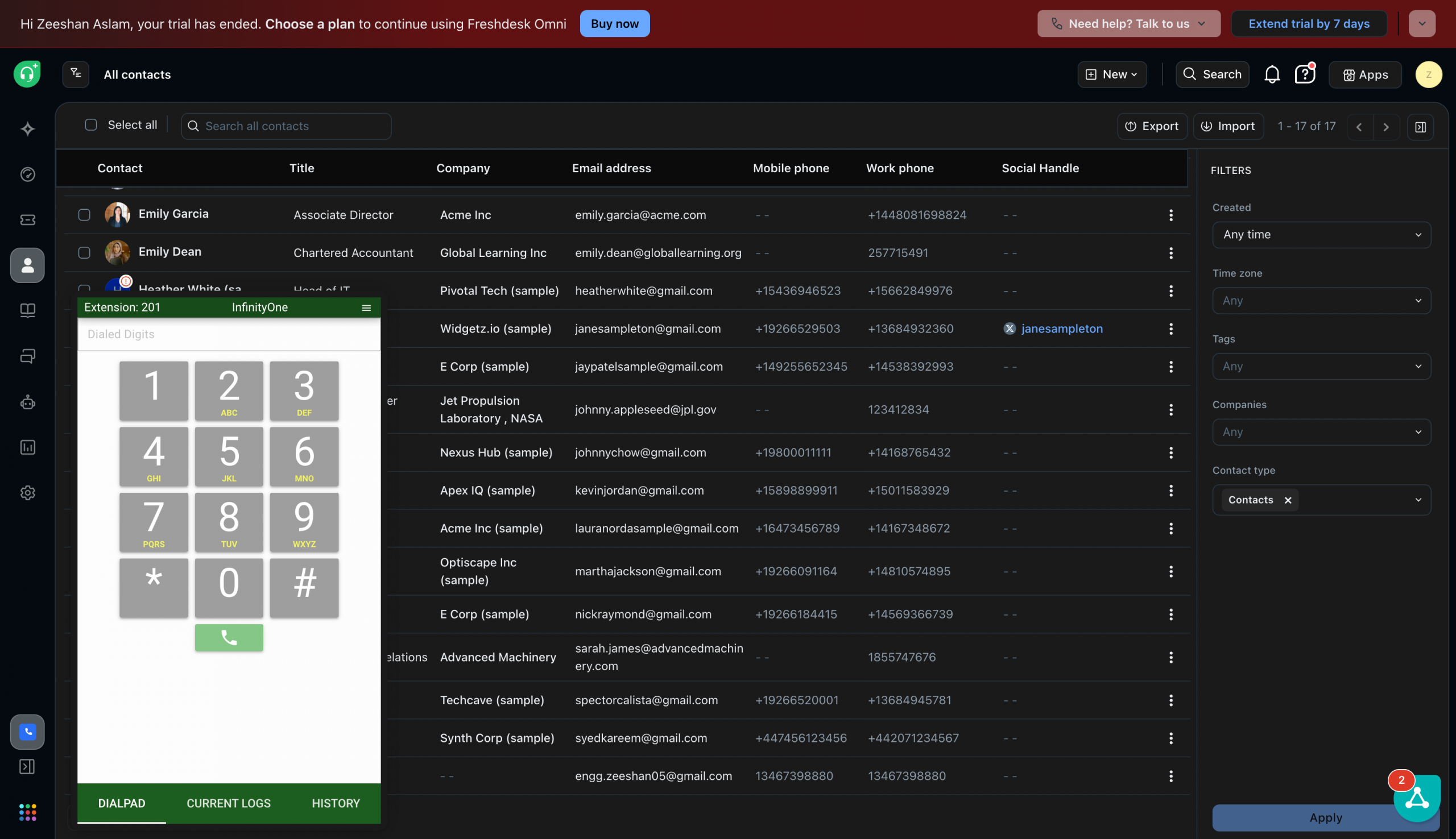Screen dimensions: 1456x839
Task: Open row actions for engg.zeeshan05@gmail.com row
Action: pyautogui.click(x=1170, y=775)
